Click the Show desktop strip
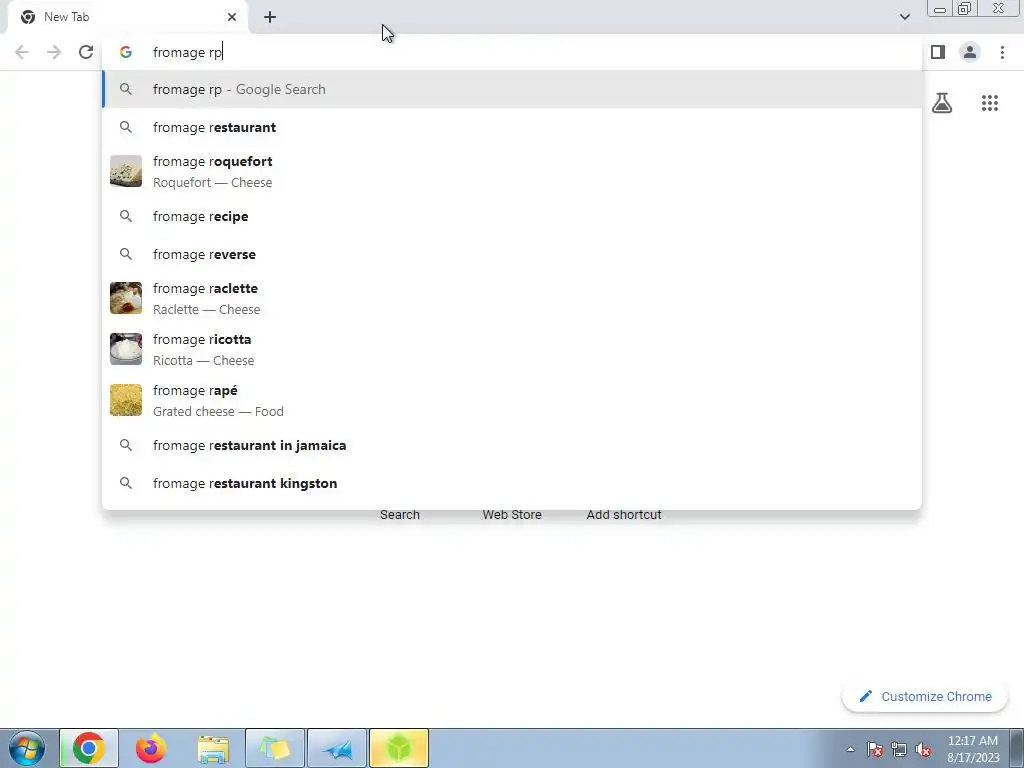This screenshot has width=1024, height=768. click(1017, 748)
